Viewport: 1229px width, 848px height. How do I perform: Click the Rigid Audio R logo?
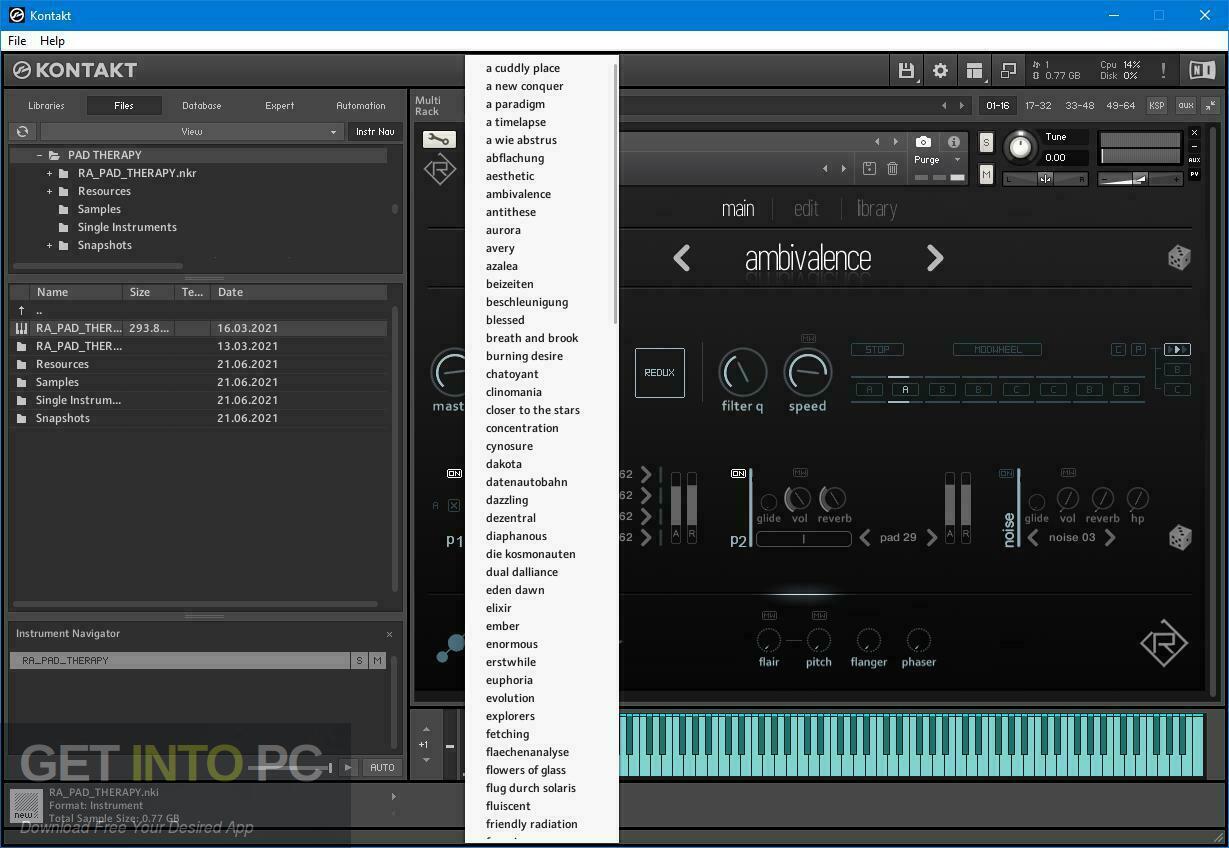coord(1164,643)
